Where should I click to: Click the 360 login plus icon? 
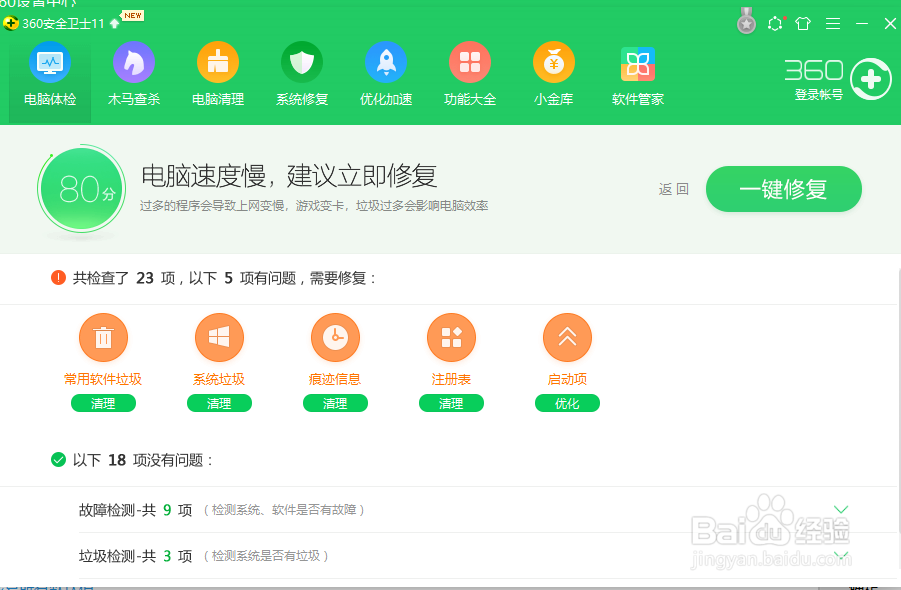(871, 79)
